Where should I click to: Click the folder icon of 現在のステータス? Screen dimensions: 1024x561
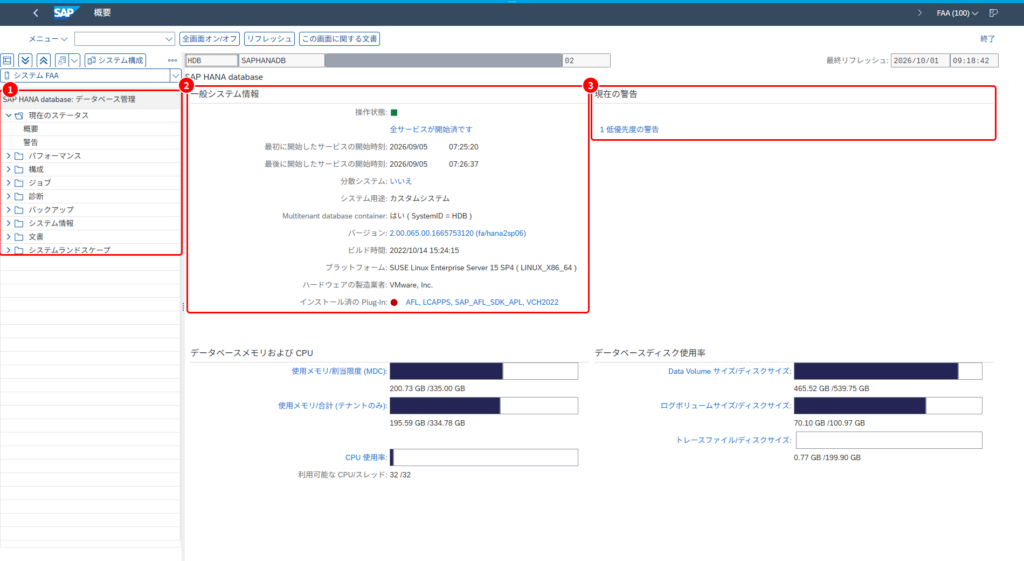(20, 116)
